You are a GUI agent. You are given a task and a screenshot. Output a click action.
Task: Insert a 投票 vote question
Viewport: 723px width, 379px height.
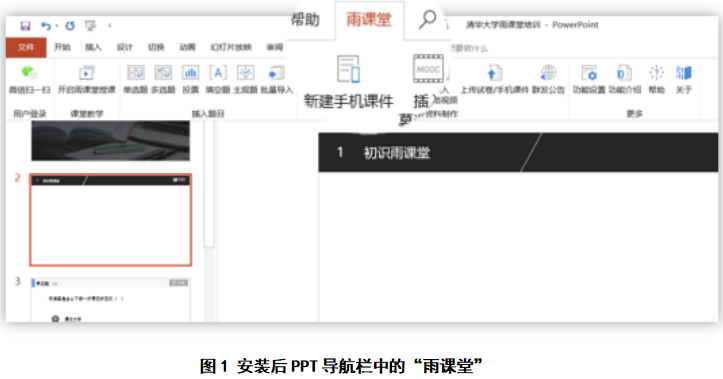coord(190,79)
